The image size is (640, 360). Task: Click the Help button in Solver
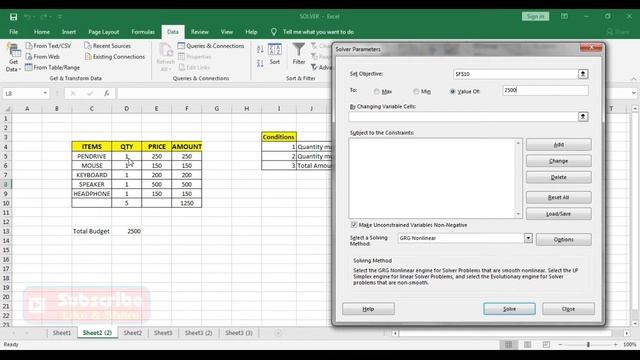368,309
